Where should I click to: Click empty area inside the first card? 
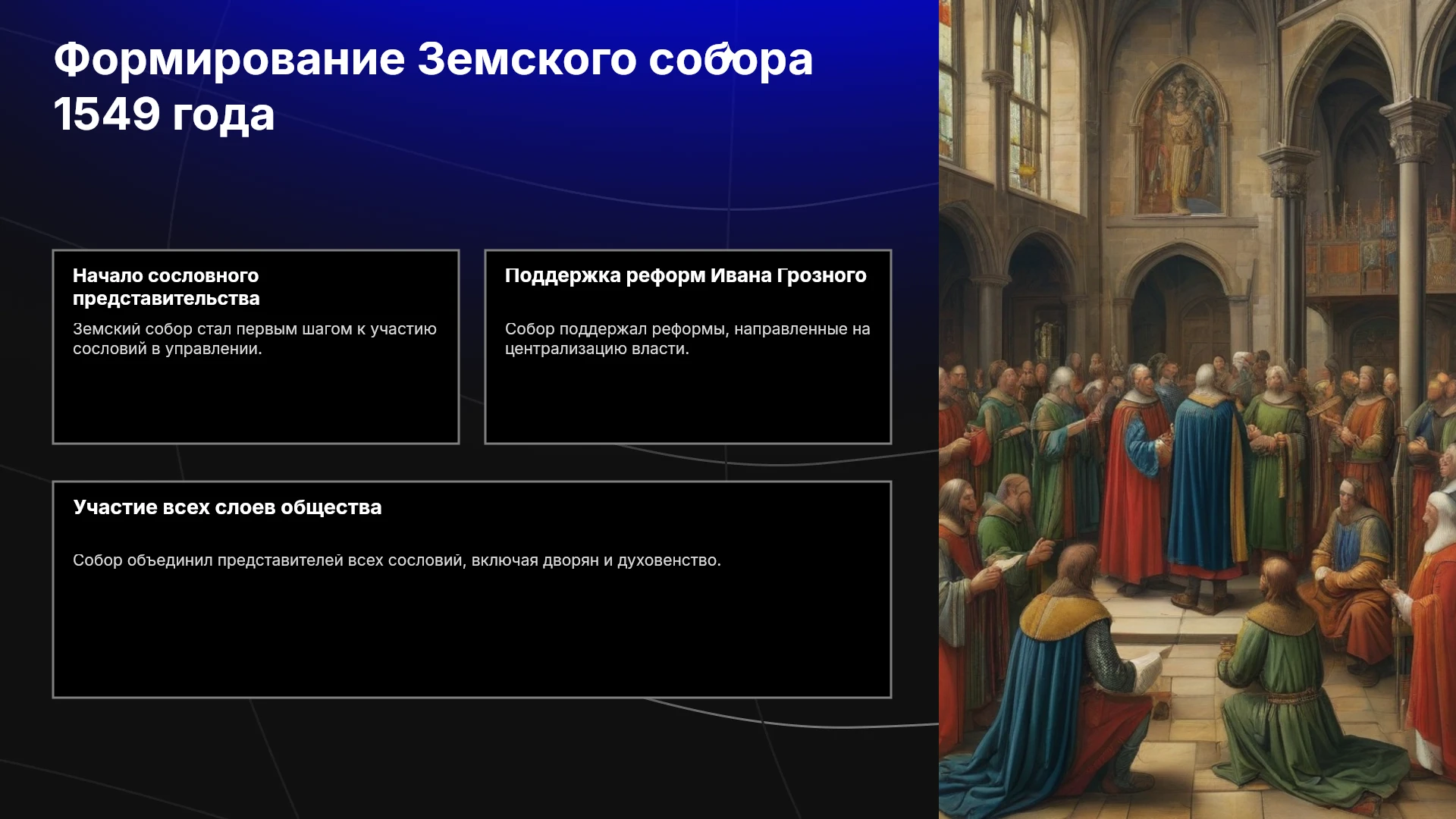(x=256, y=402)
